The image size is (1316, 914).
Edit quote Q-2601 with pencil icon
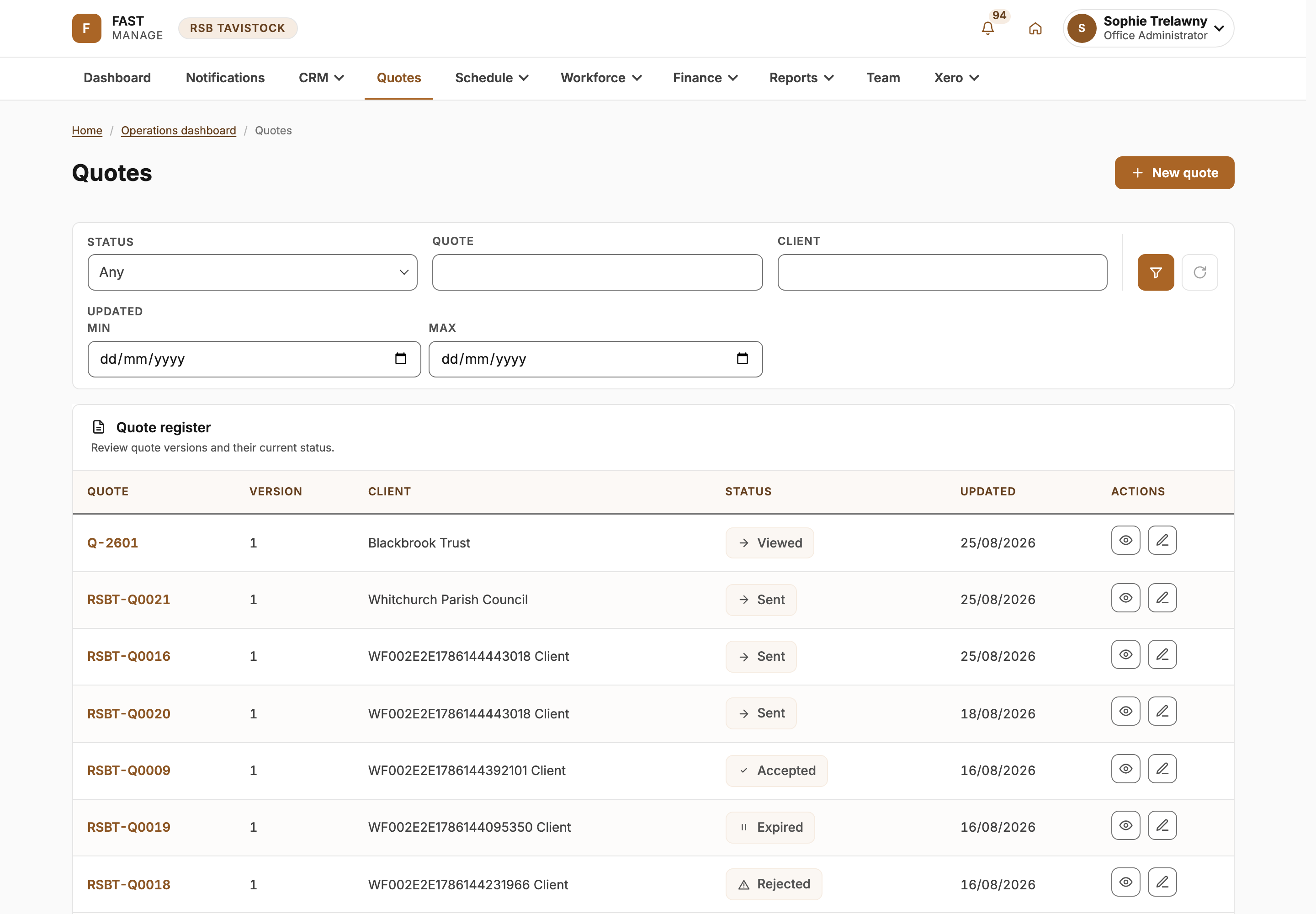click(x=1162, y=541)
